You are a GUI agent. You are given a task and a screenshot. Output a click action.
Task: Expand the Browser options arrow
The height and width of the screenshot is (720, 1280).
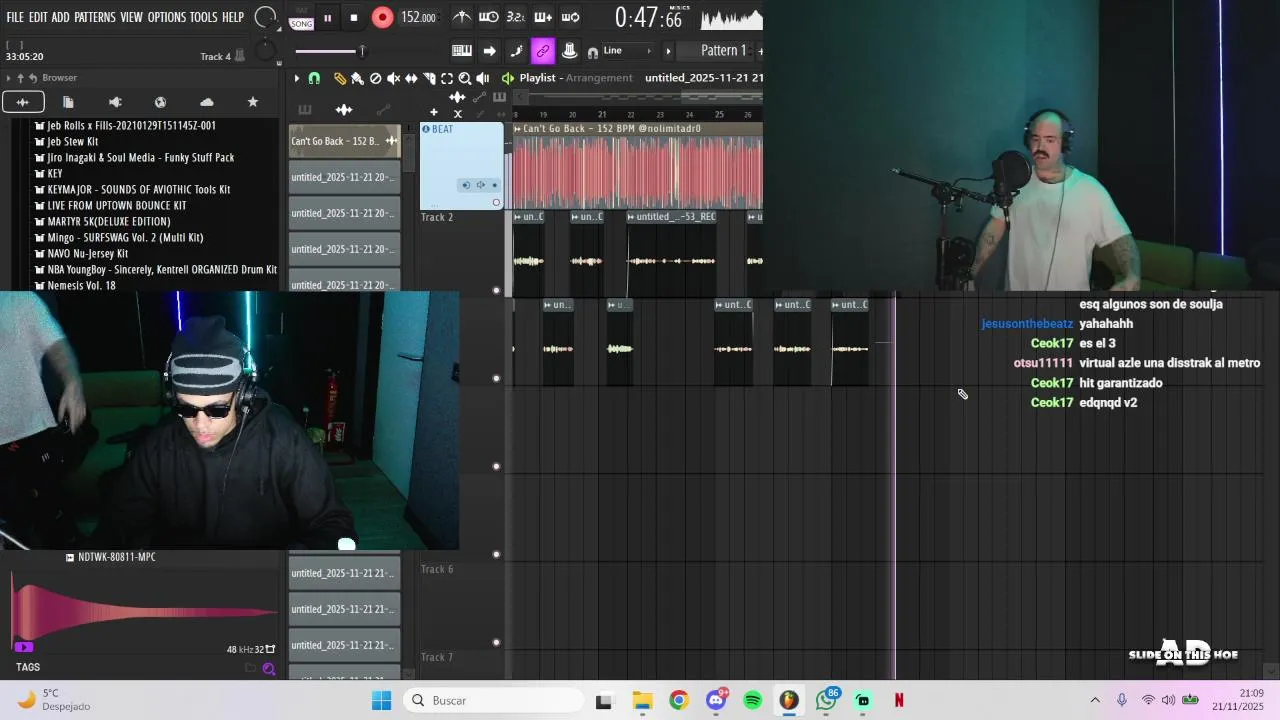tap(8, 78)
